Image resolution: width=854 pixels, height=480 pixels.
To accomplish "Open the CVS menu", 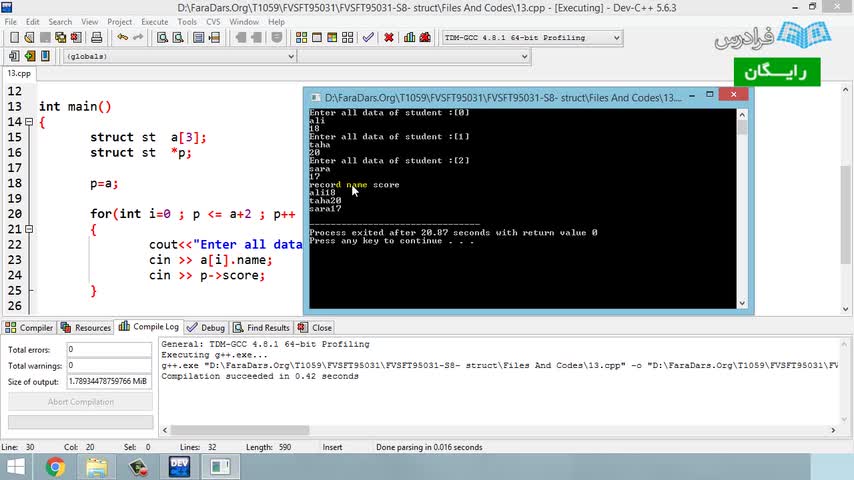I will 213,22.
